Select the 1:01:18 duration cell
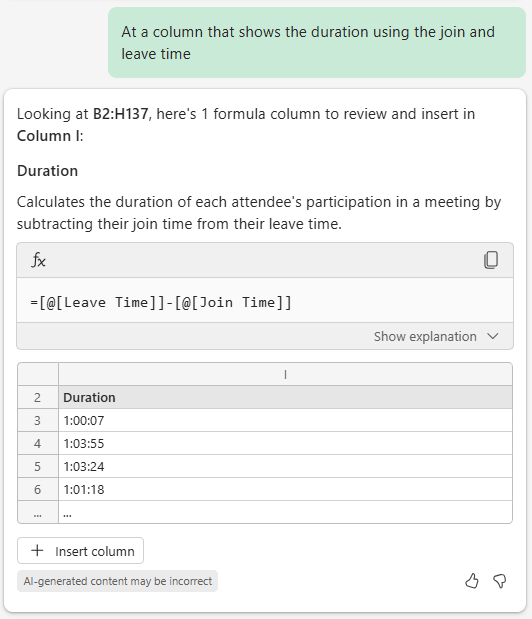The image size is (532, 619). point(285,490)
